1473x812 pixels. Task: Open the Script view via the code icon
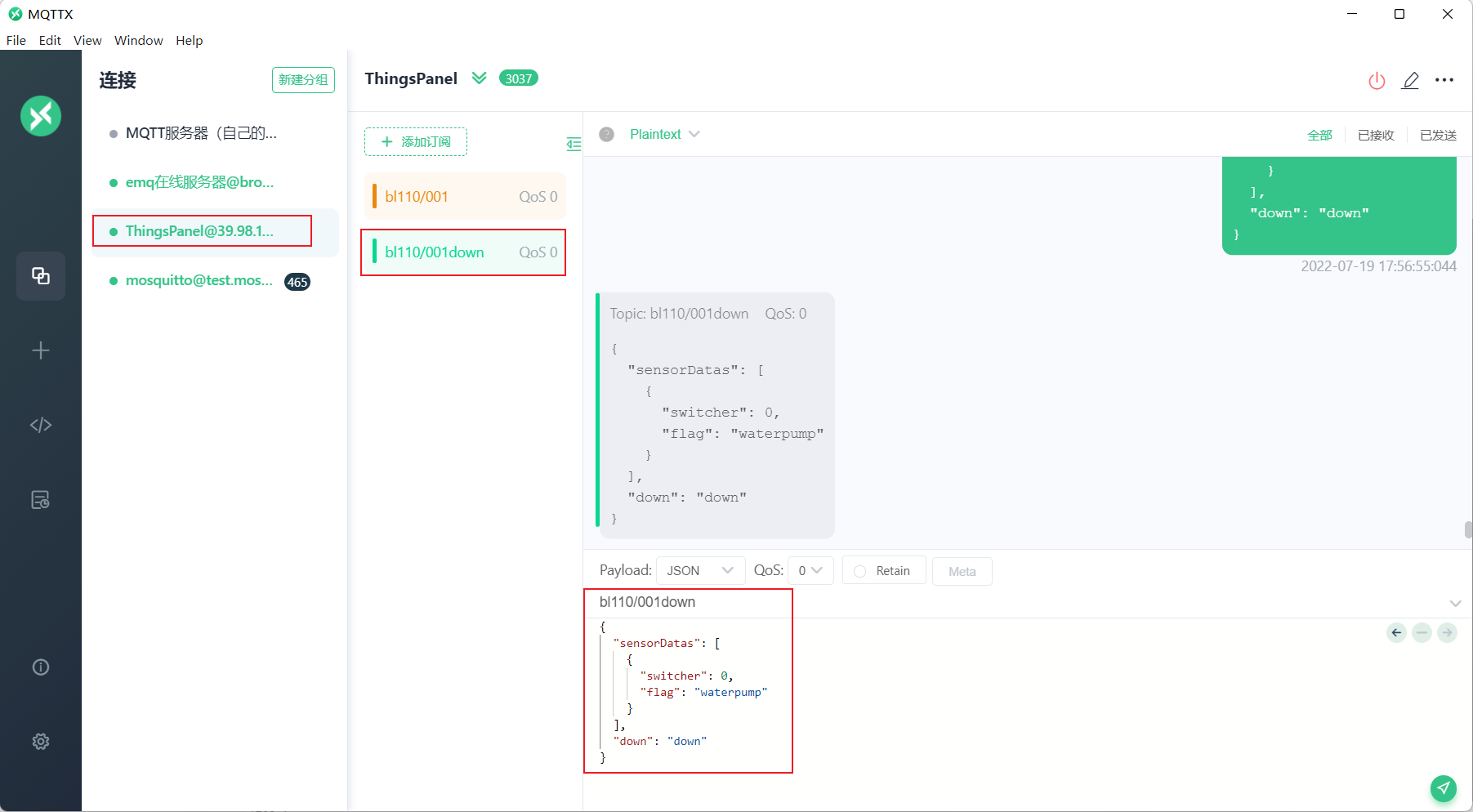click(x=41, y=425)
